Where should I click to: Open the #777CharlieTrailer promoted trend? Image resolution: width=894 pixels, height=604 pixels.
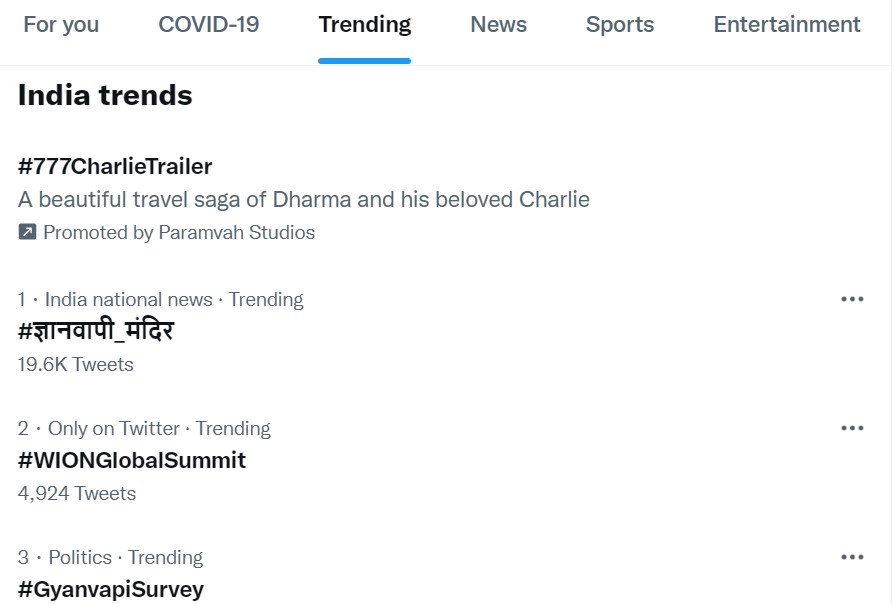[x=115, y=166]
